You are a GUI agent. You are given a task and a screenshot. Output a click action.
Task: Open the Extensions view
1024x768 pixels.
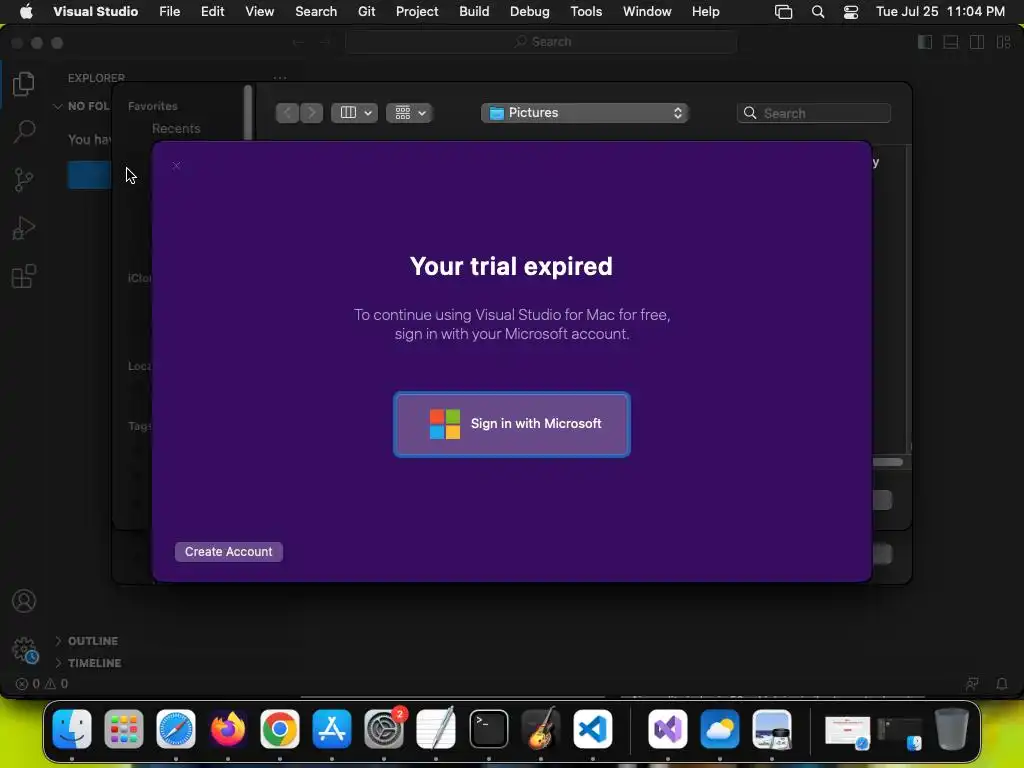pos(24,276)
